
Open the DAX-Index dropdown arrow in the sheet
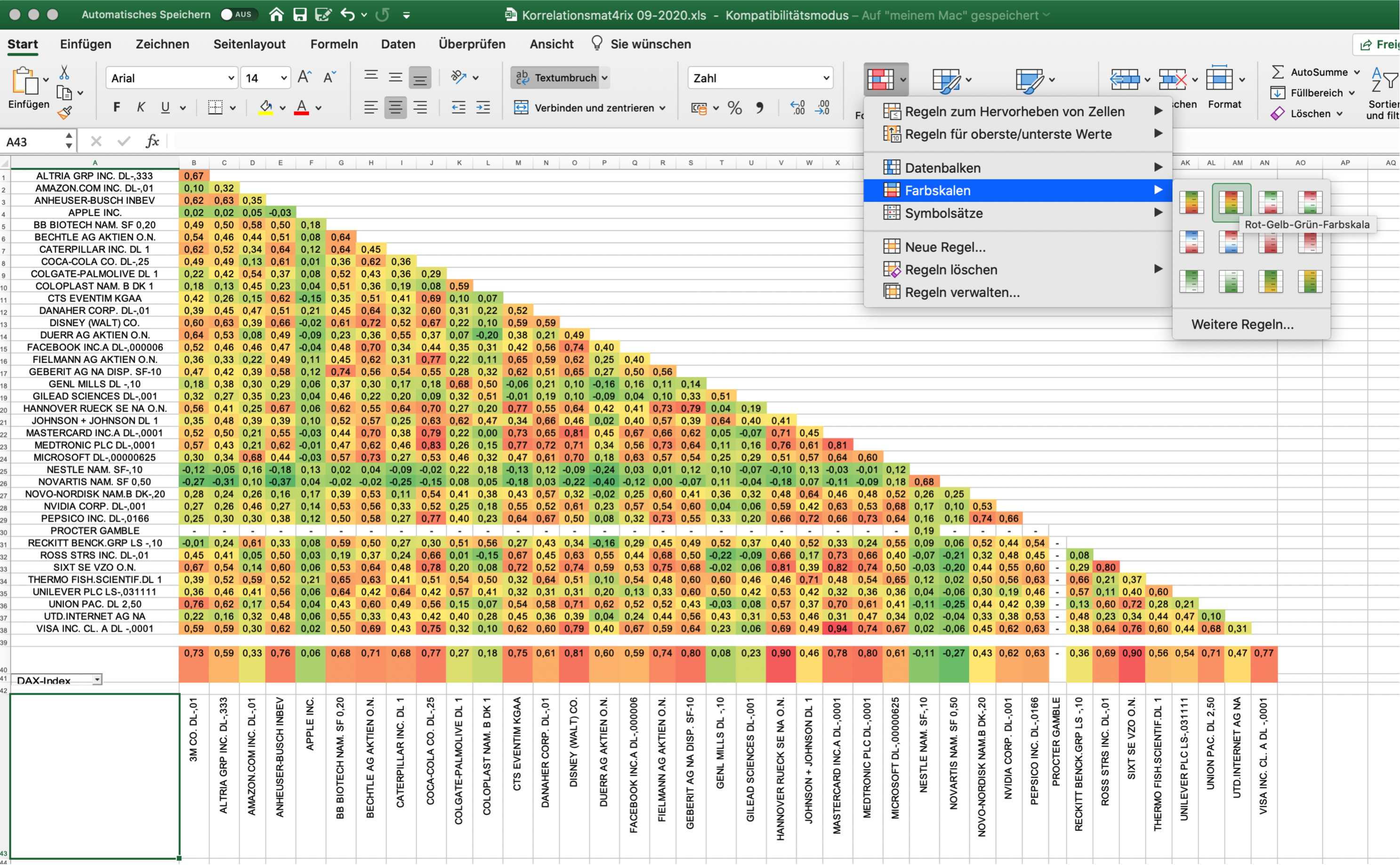[97, 679]
